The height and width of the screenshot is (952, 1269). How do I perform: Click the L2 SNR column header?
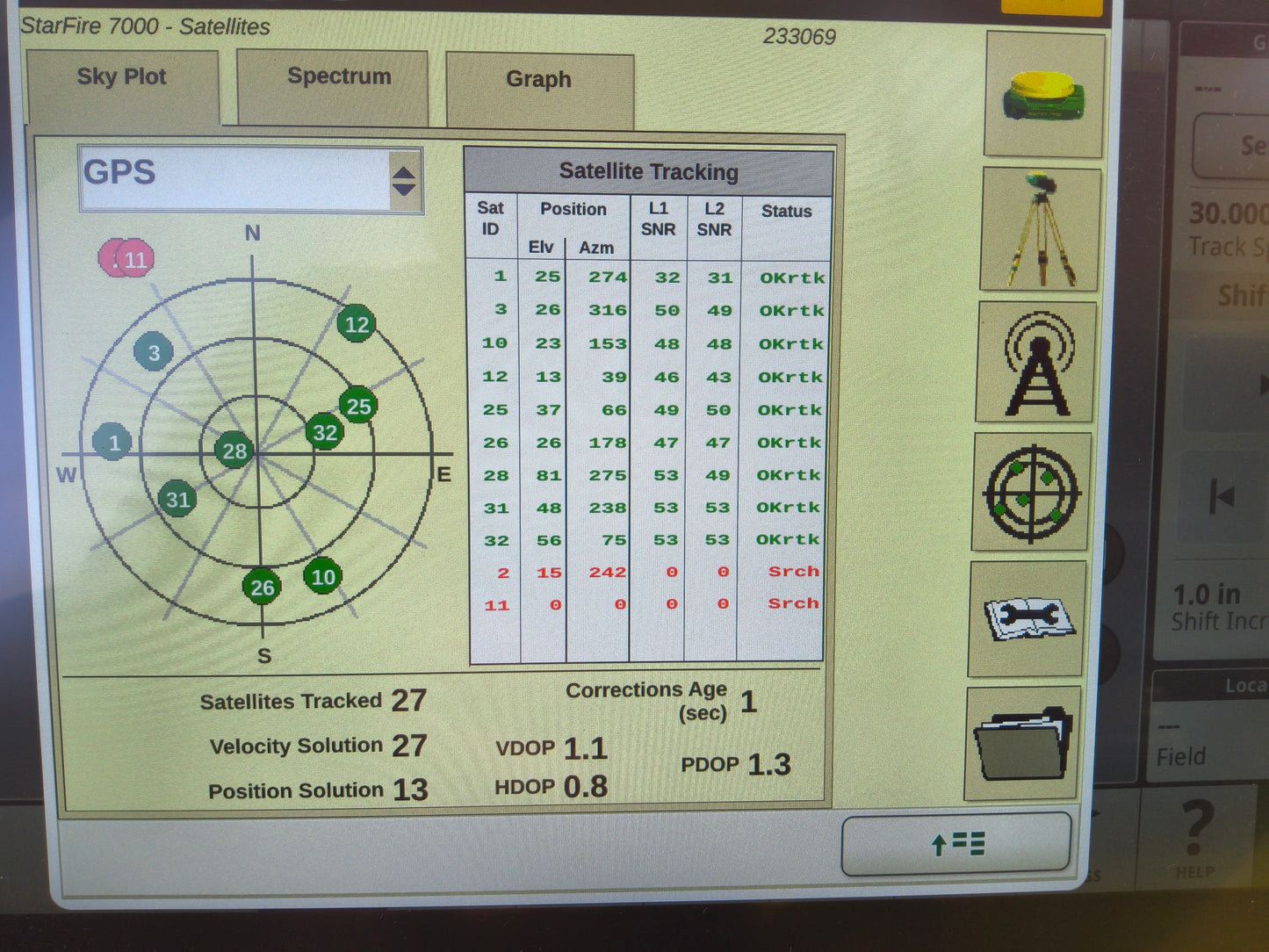pyautogui.click(x=714, y=220)
